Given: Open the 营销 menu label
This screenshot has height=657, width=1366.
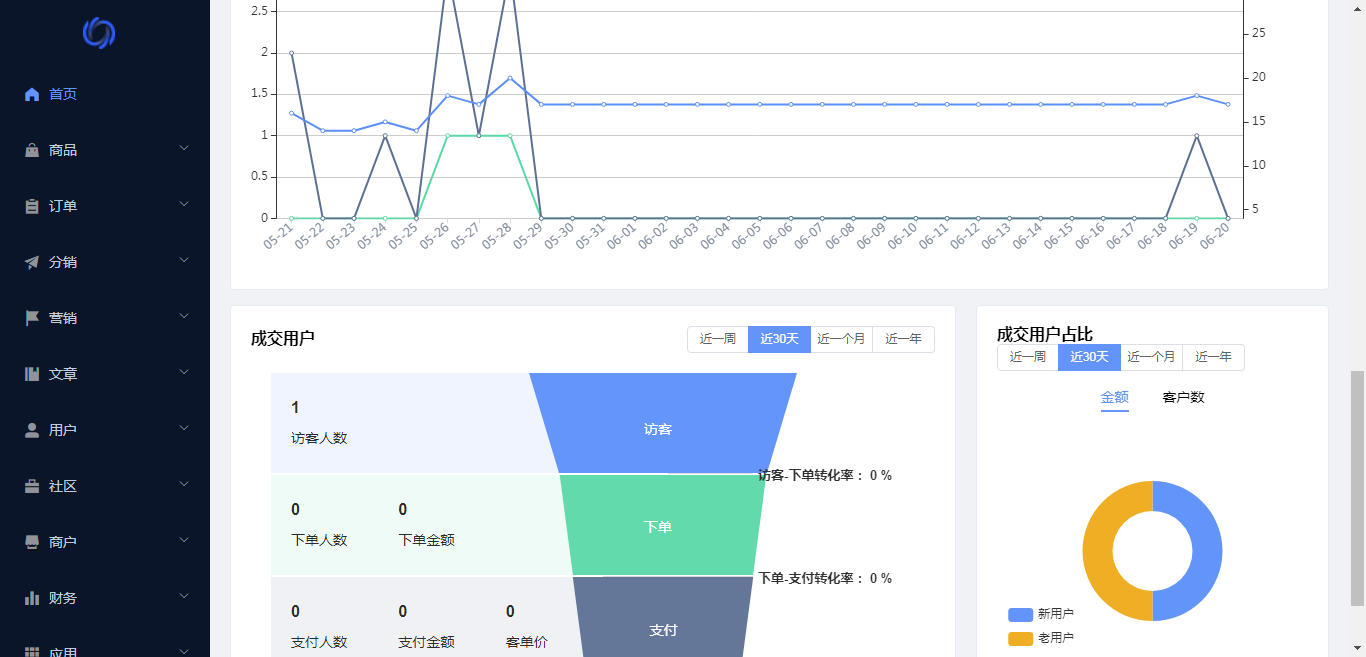Looking at the screenshot, I should 63,318.
